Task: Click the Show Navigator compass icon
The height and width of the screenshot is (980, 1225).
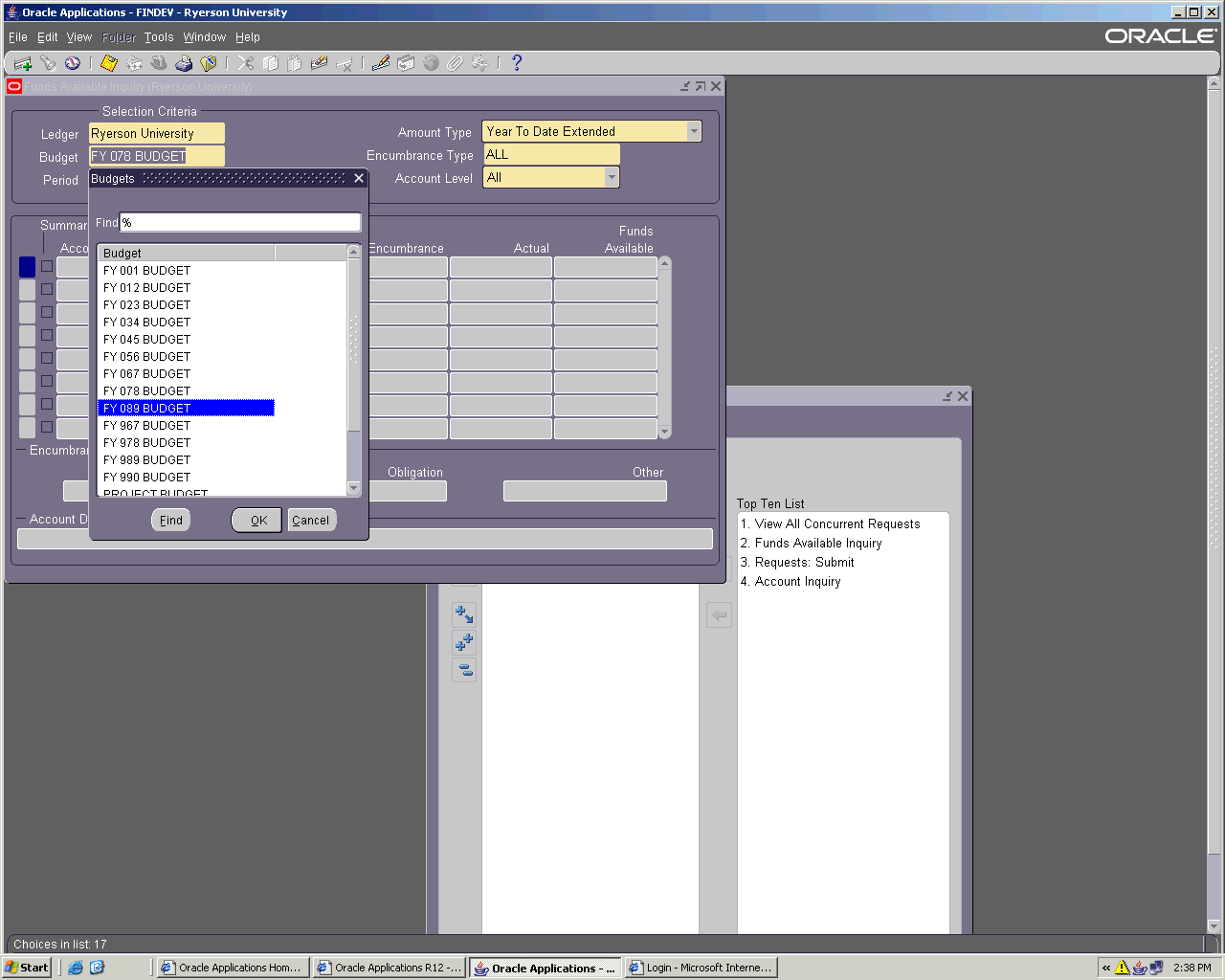Action: (x=73, y=63)
